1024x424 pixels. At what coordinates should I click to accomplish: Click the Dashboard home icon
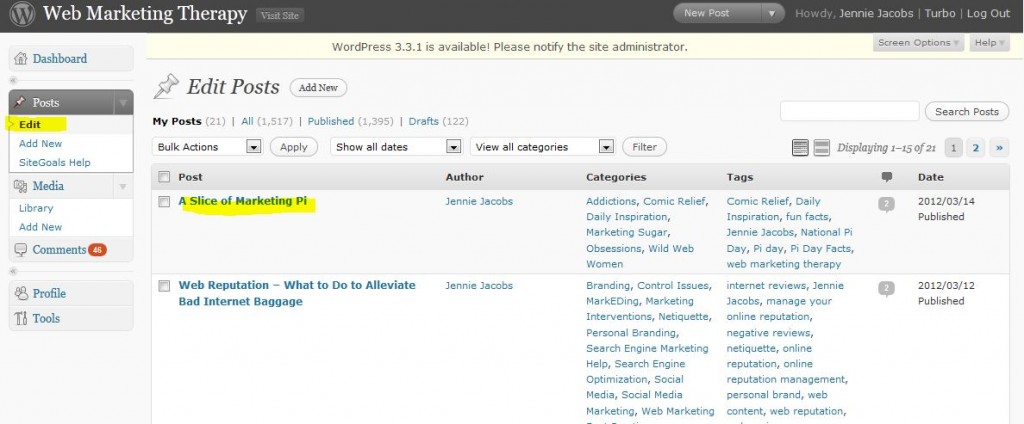21,59
